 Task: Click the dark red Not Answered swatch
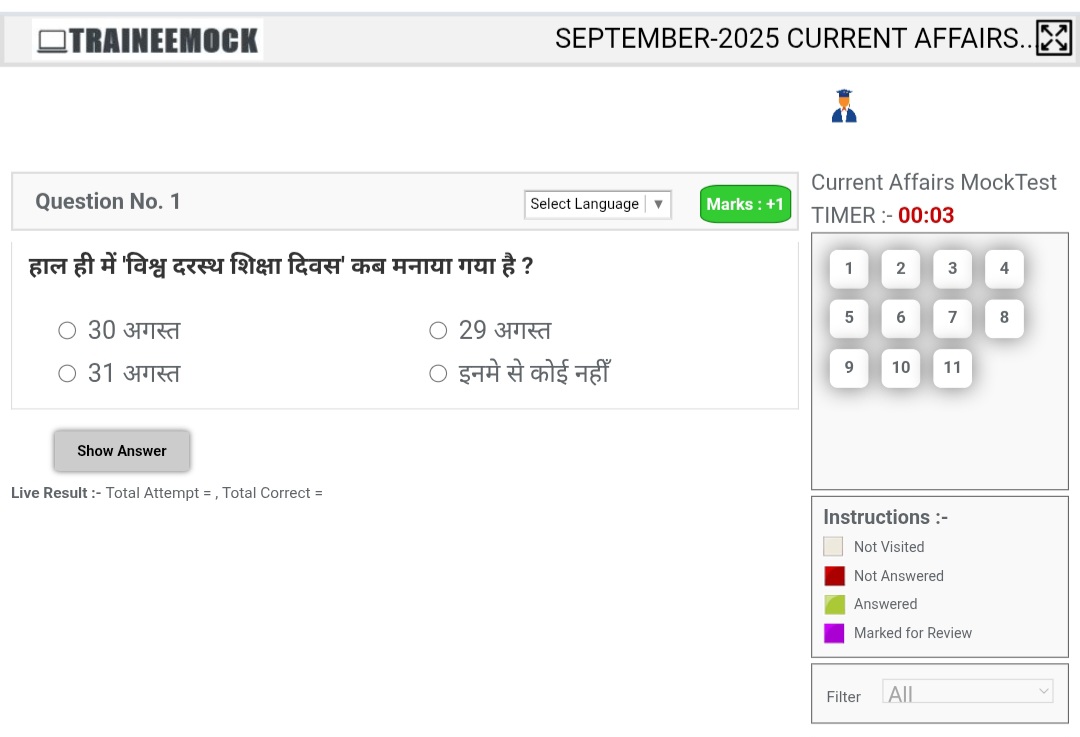pyautogui.click(x=834, y=576)
